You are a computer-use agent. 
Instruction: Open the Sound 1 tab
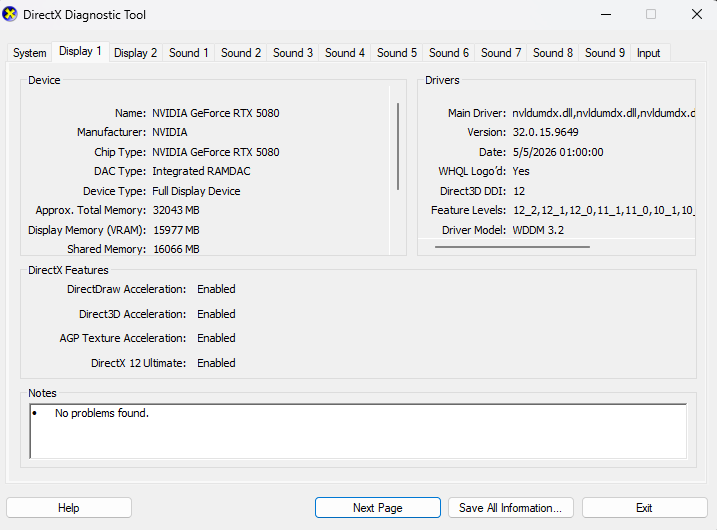[x=188, y=53]
